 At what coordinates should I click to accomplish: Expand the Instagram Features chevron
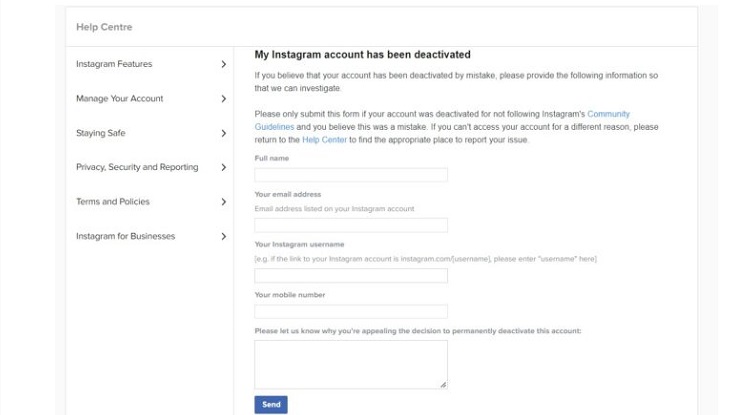pos(223,64)
